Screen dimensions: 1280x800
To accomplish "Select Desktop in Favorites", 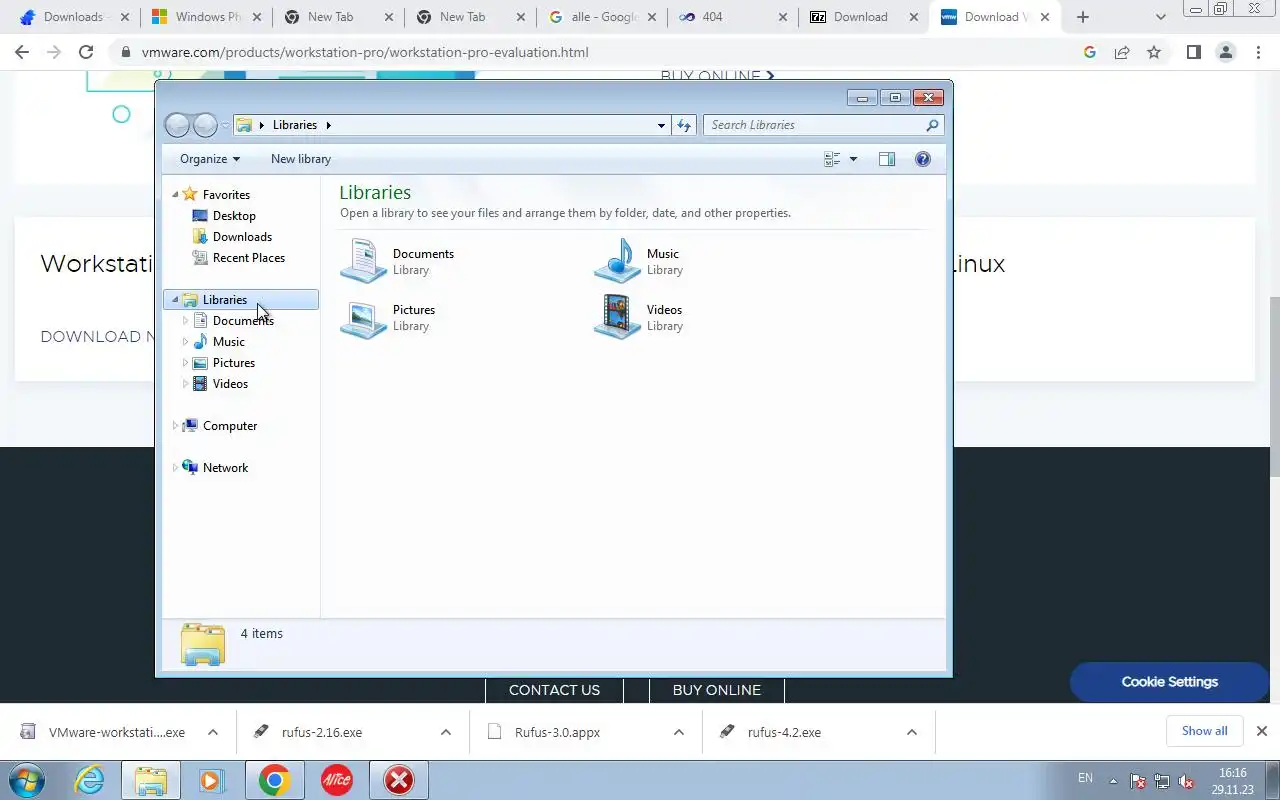I will coord(234,216).
